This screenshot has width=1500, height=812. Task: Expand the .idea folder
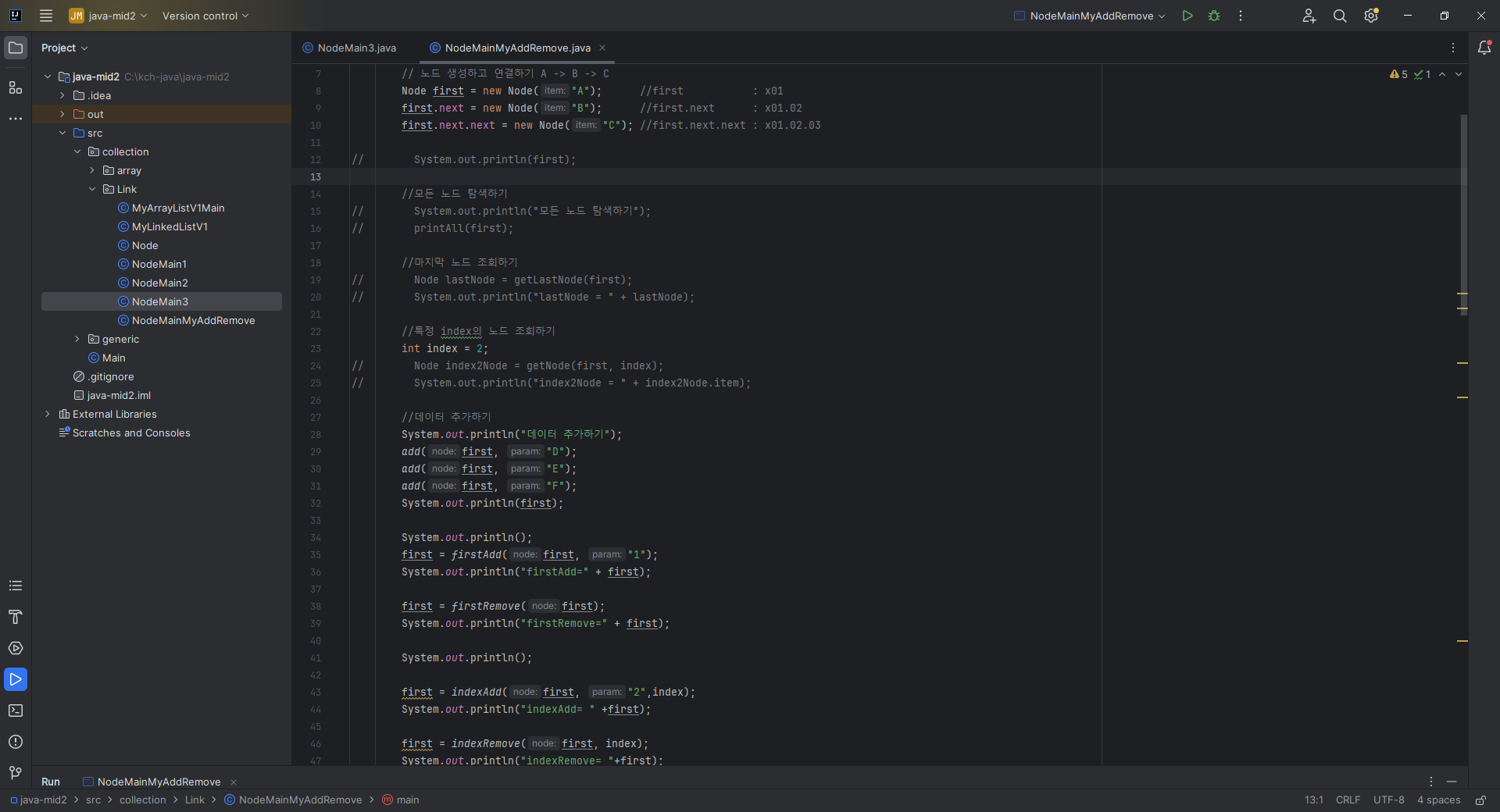(x=62, y=95)
